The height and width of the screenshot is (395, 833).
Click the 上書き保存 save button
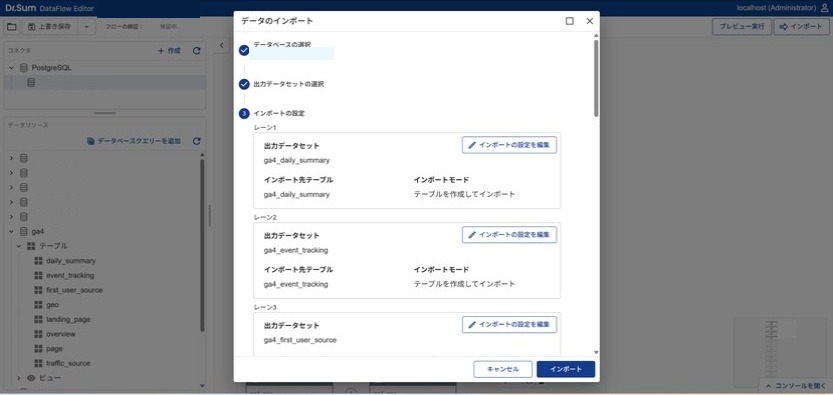click(50, 27)
